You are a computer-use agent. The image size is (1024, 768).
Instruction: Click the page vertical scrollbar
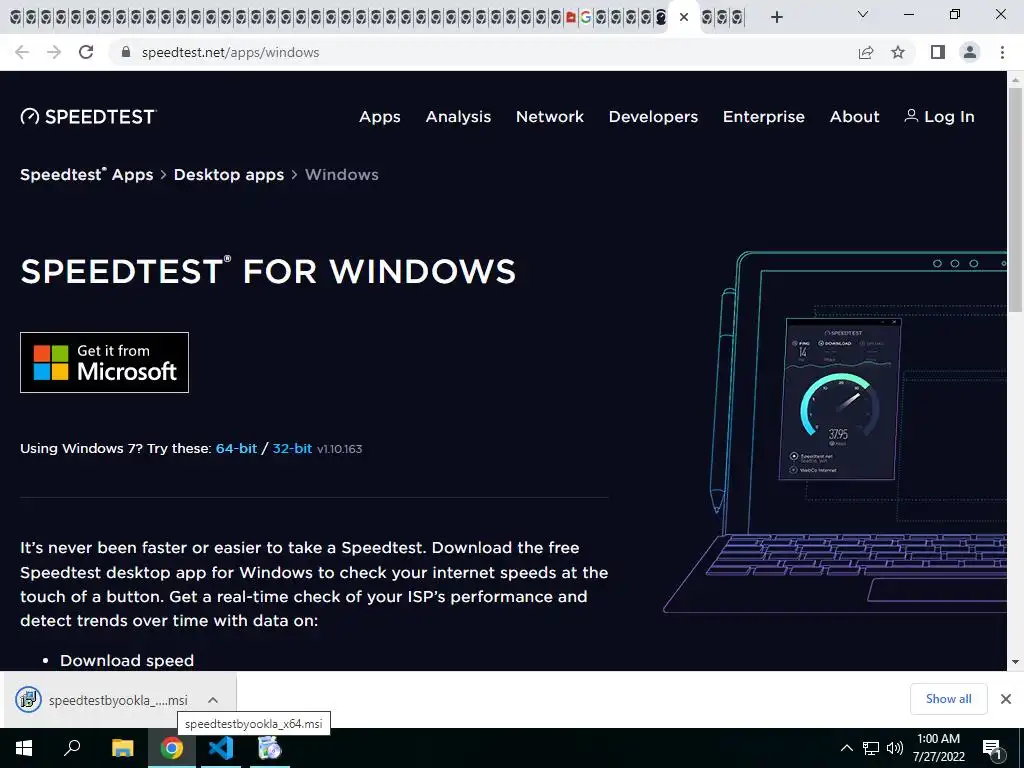[1016, 199]
